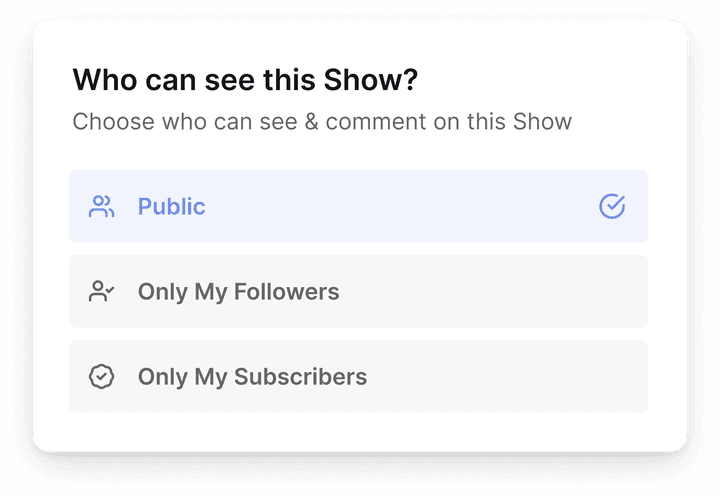Screen dimensions: 720x497
Task: Select the Public visibility option
Action: pyautogui.click(x=358, y=206)
